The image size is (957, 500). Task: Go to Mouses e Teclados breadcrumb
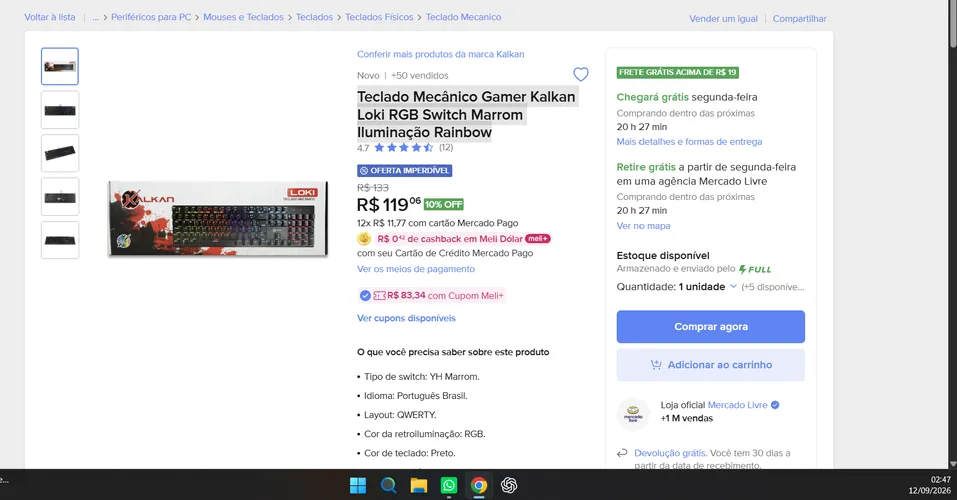pos(244,17)
